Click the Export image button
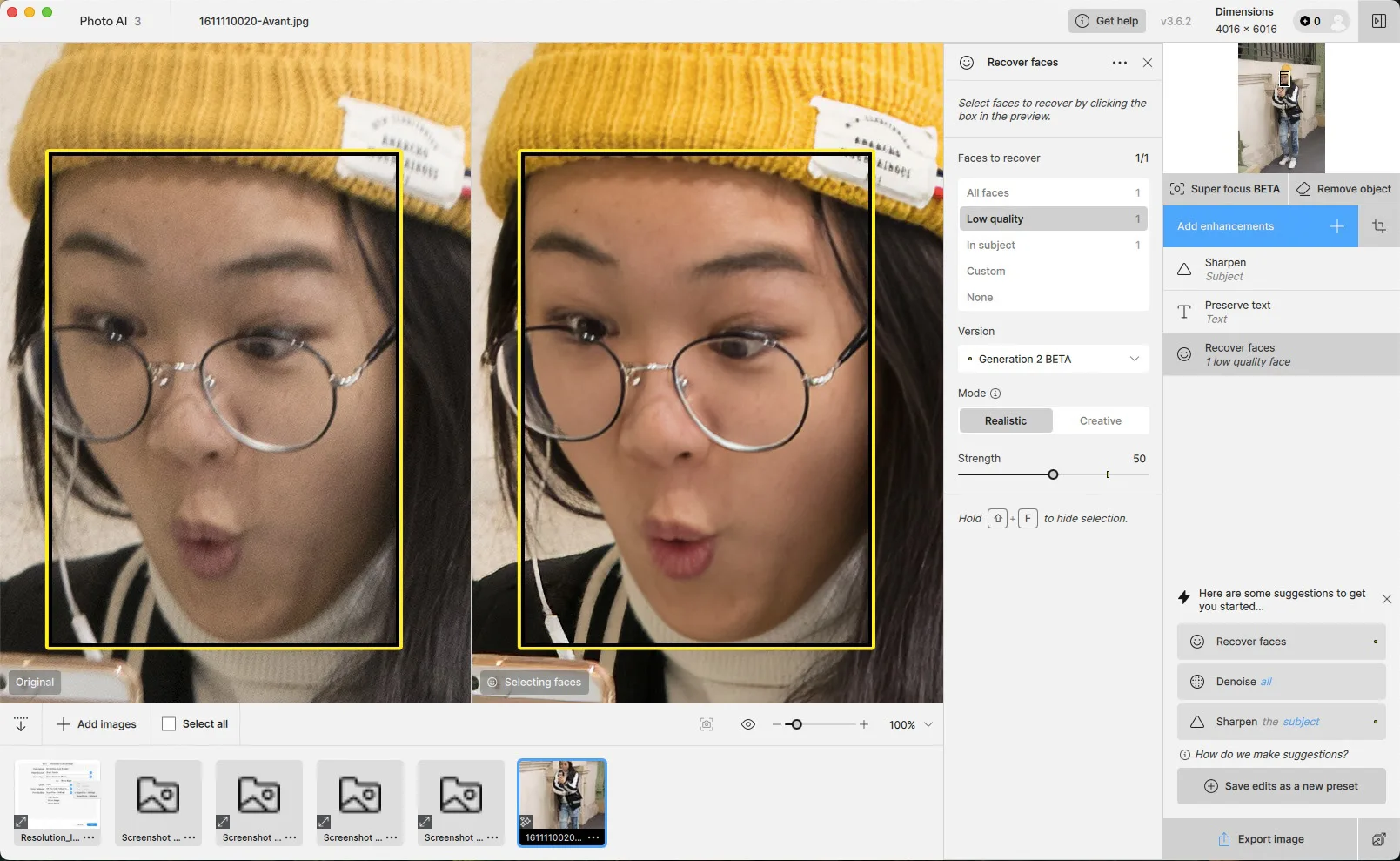Image resolution: width=1400 pixels, height=861 pixels. click(x=1260, y=839)
